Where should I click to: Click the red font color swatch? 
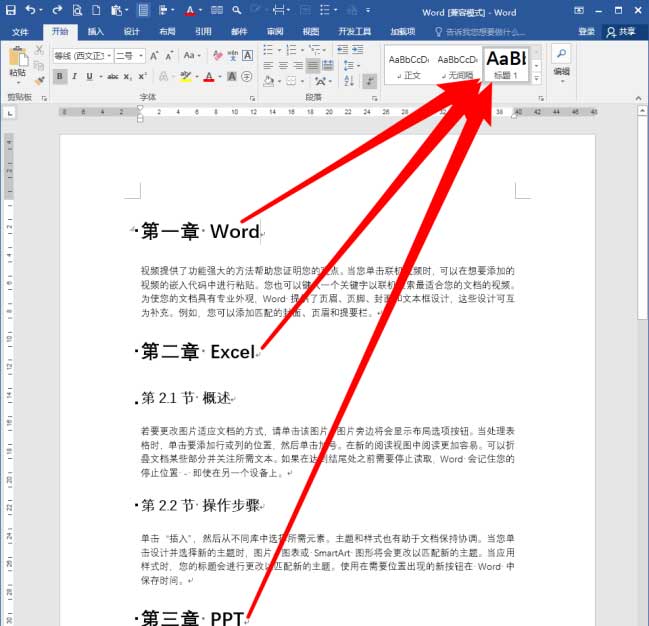[x=209, y=77]
